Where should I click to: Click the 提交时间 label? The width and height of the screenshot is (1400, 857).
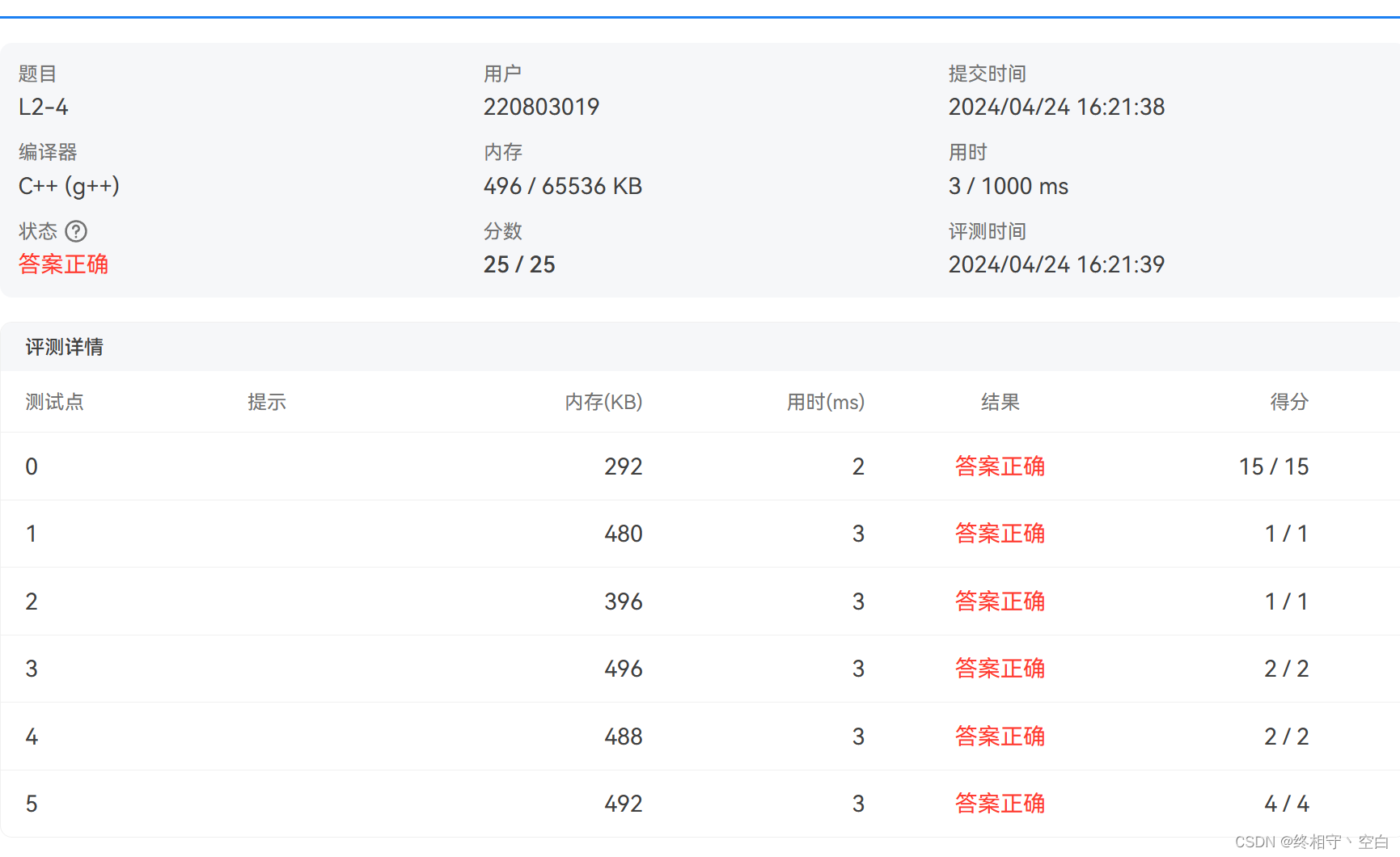pyautogui.click(x=988, y=74)
